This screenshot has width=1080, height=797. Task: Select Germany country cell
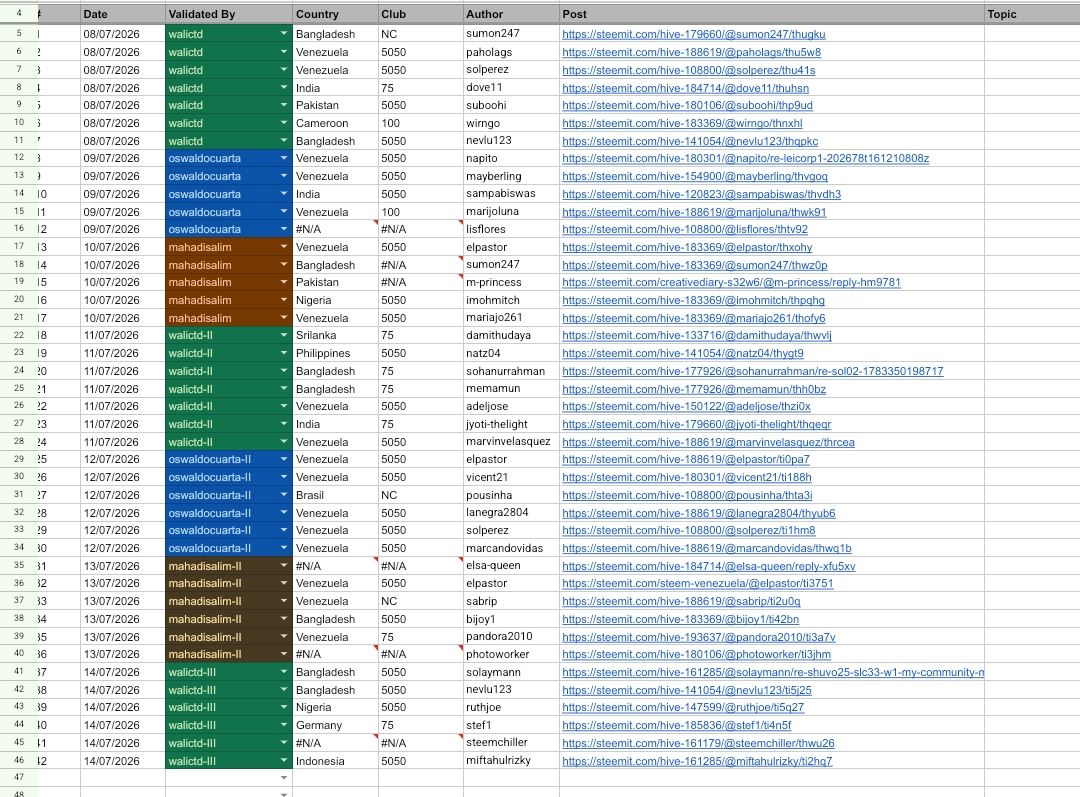(335, 725)
